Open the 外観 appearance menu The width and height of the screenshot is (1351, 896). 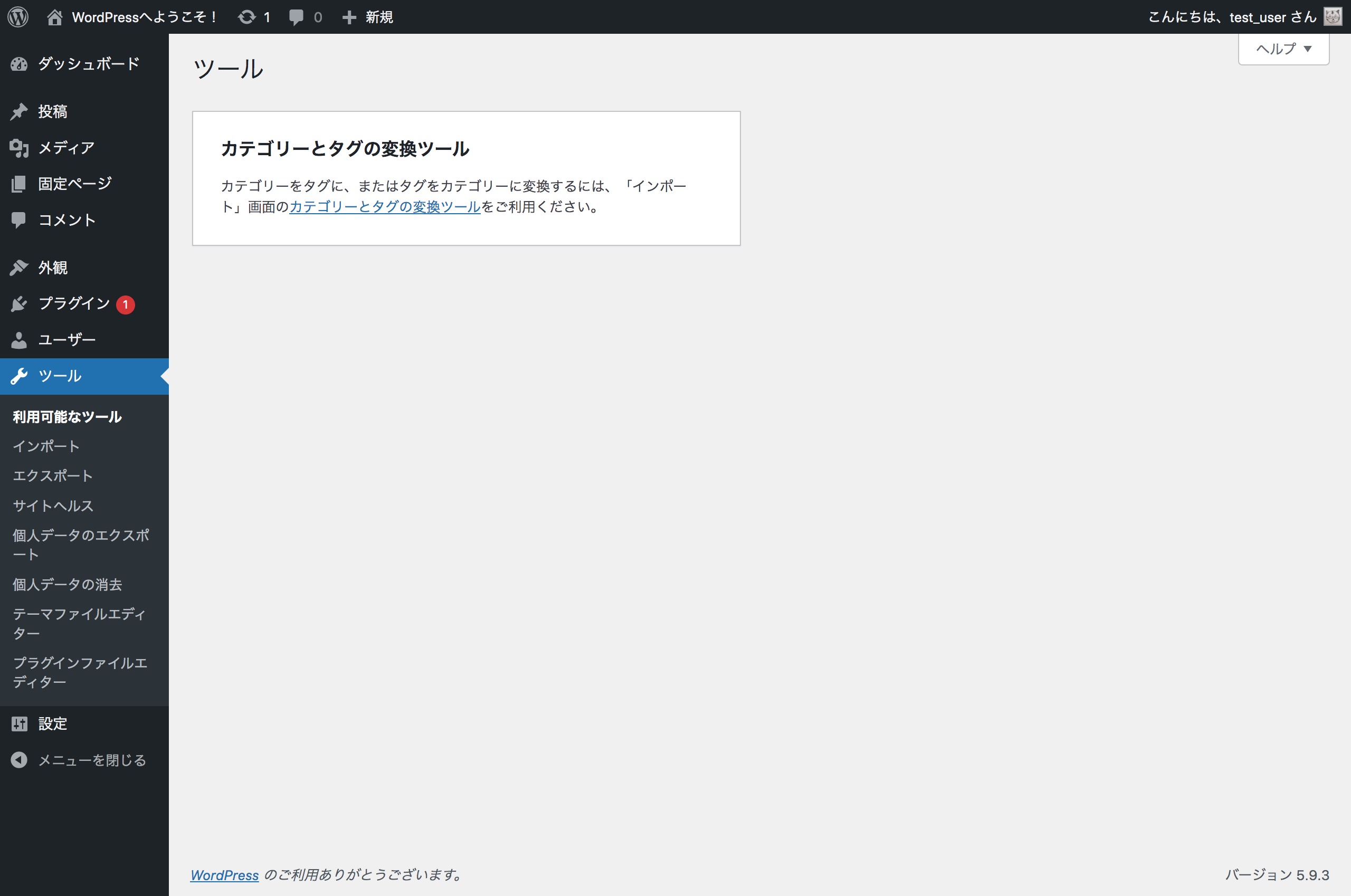[53, 268]
